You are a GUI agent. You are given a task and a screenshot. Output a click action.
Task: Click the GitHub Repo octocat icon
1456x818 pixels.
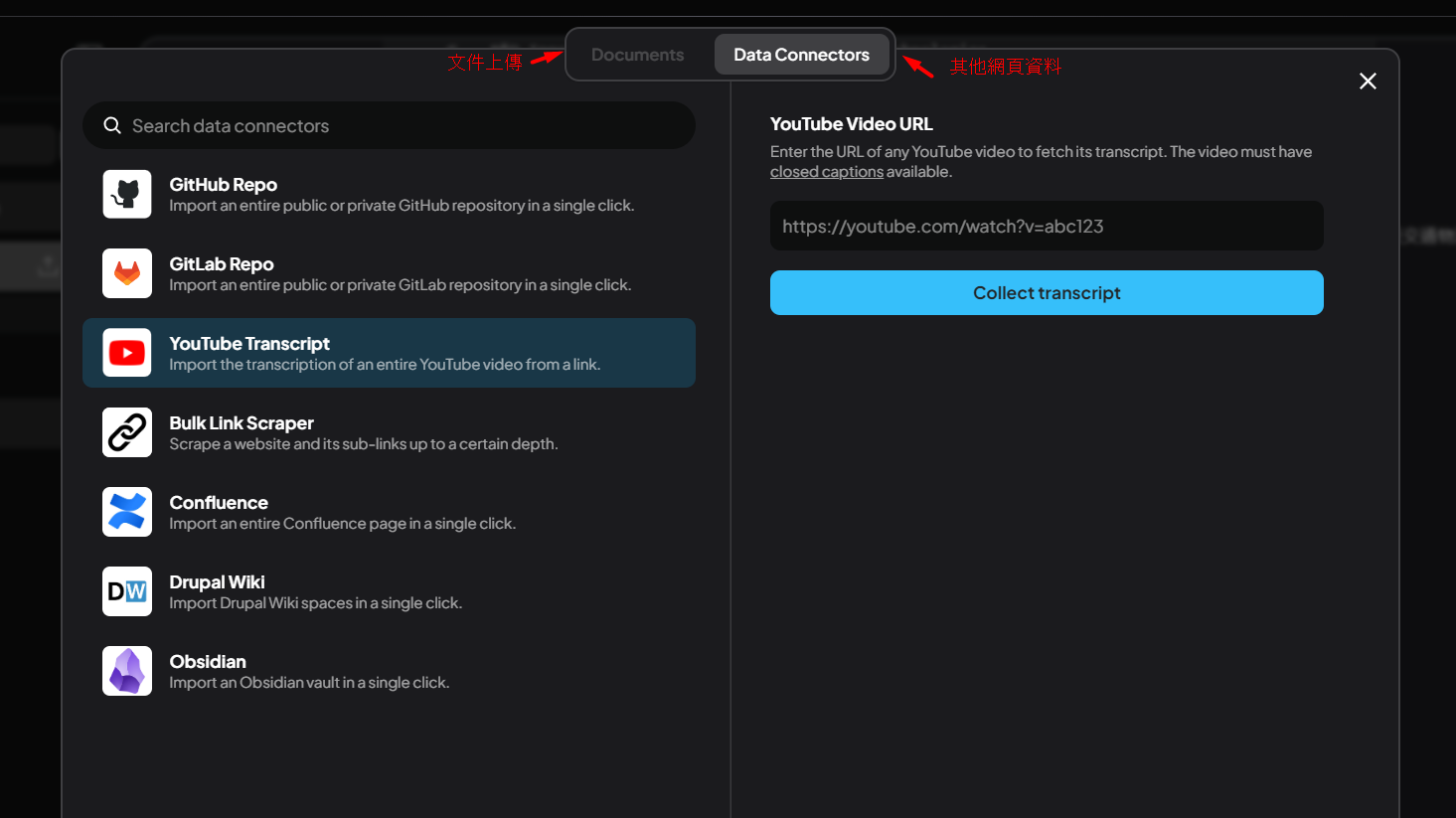127,194
